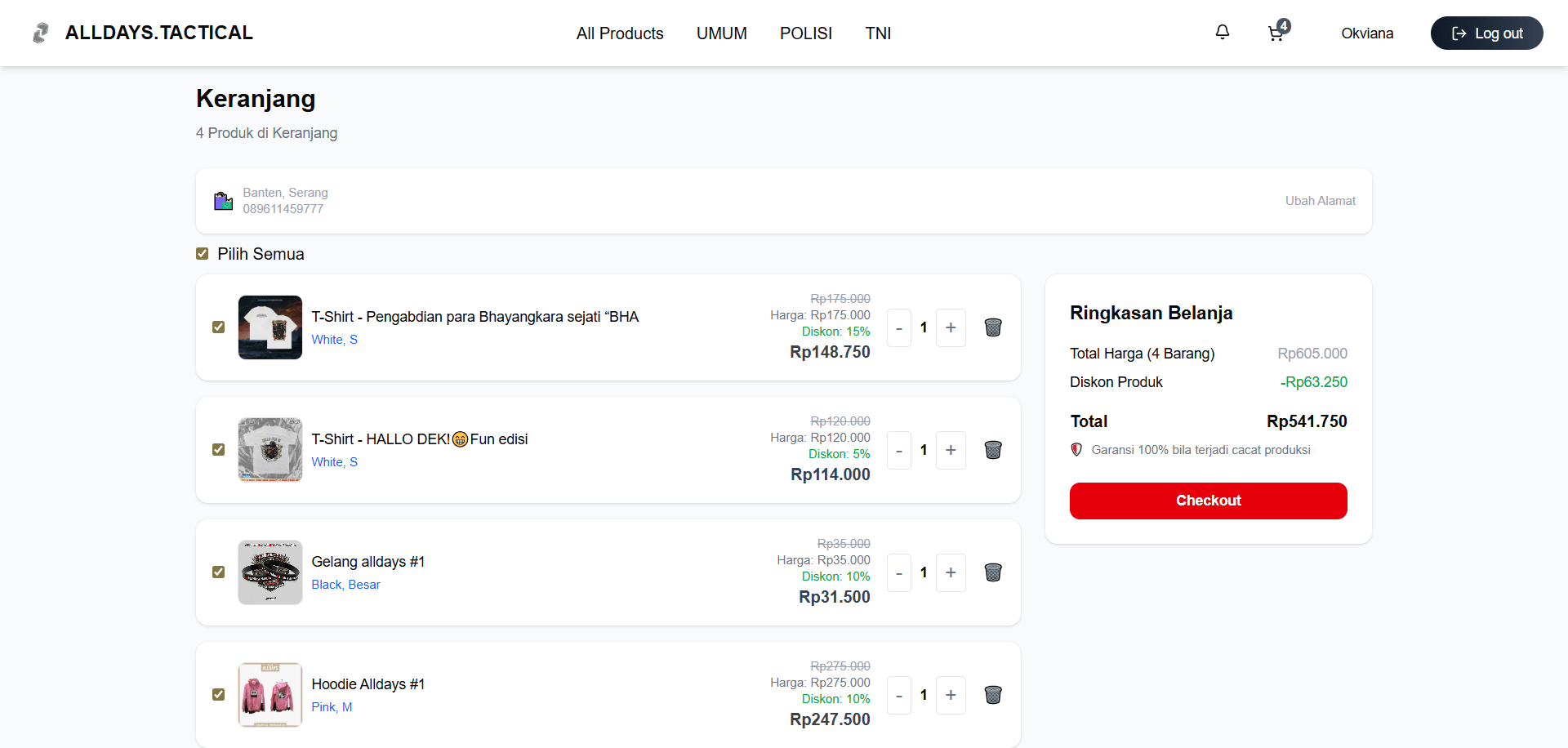Open the Hoodie Alldays #1 thumbnail
1568x748 pixels.
coord(270,695)
